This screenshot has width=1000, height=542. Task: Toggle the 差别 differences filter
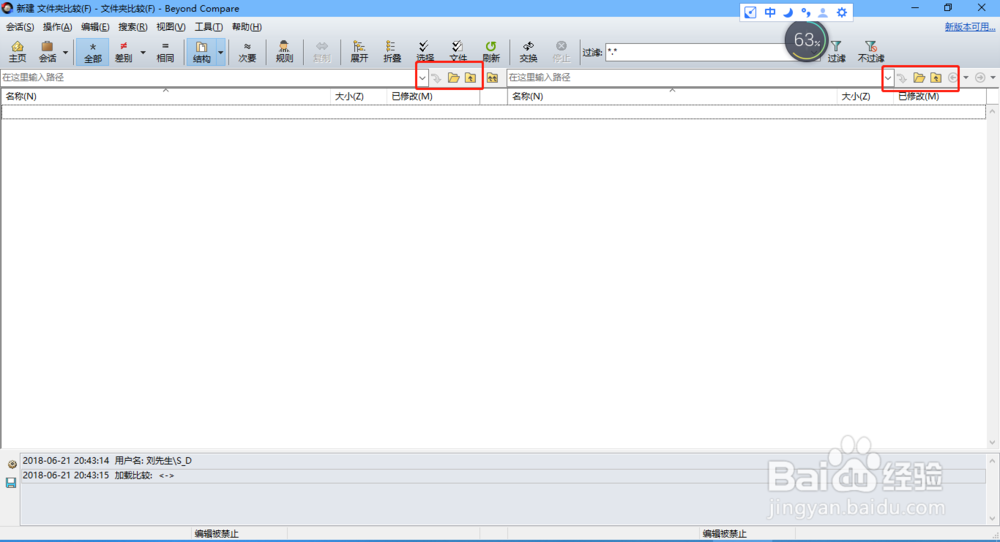tap(123, 52)
